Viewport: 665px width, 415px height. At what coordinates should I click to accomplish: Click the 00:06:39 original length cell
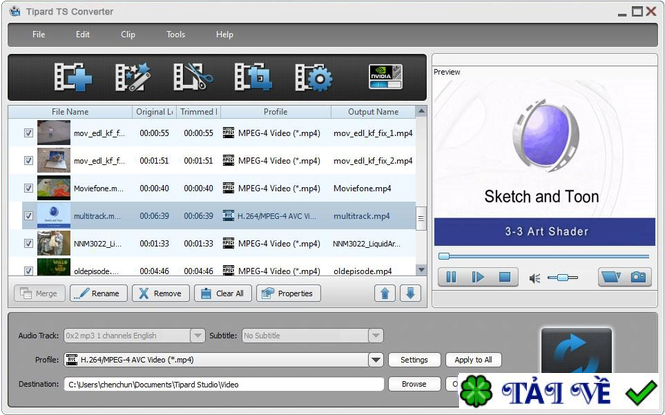[154, 216]
